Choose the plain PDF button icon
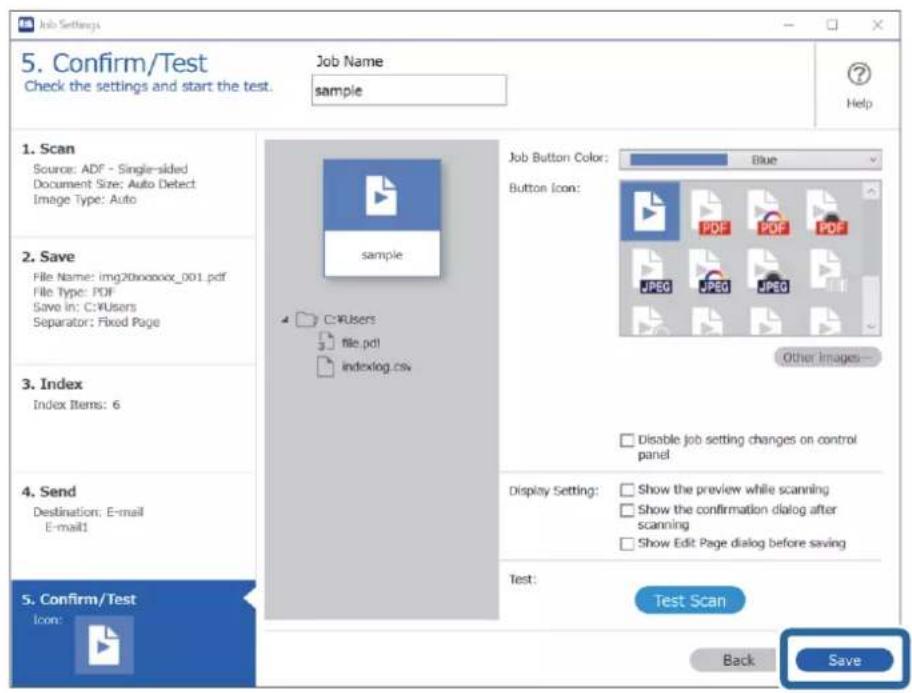Screen dimensions: 912x693 pos(709,211)
